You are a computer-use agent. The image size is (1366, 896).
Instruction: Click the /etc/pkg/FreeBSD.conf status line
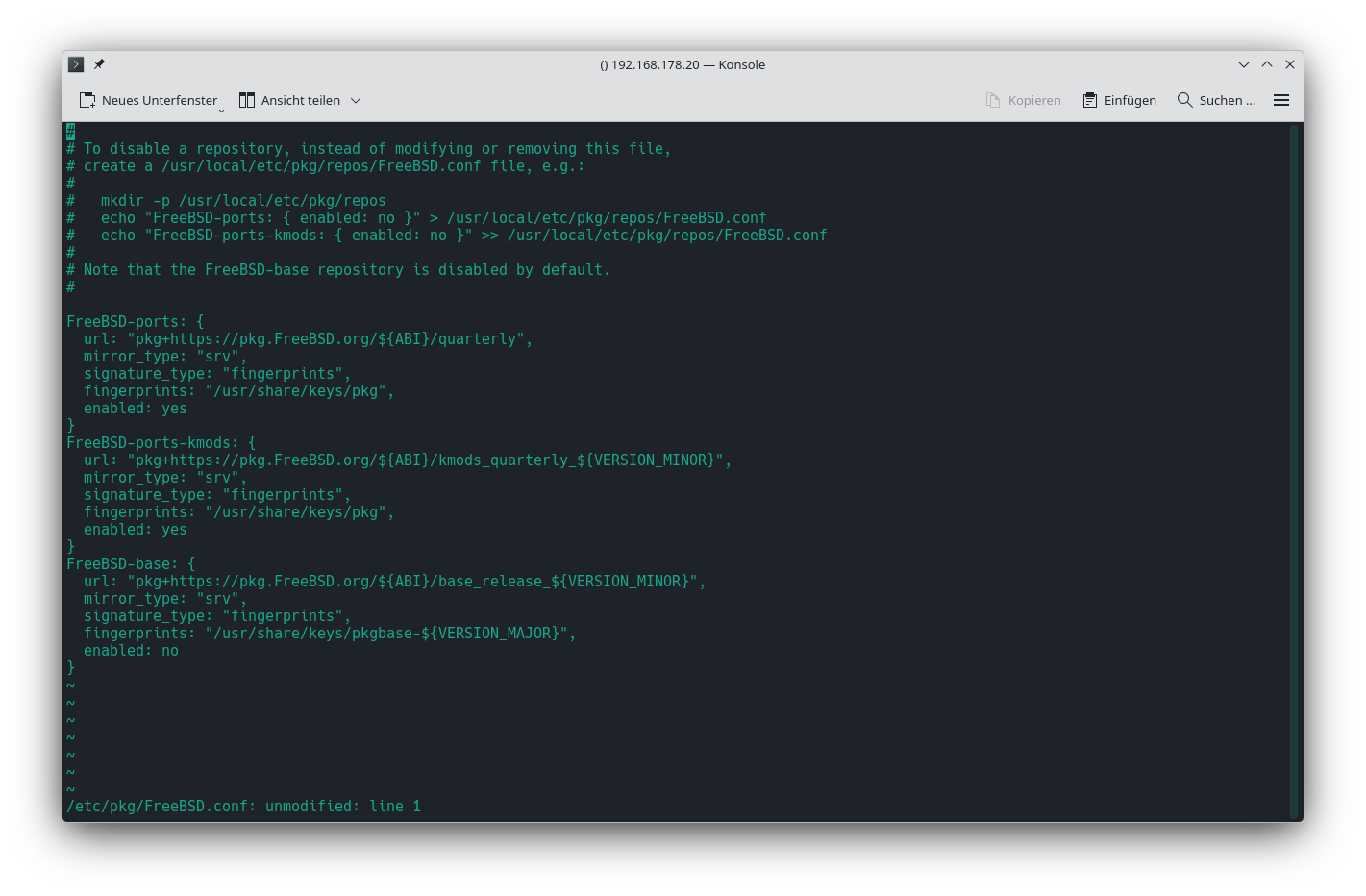click(x=243, y=807)
